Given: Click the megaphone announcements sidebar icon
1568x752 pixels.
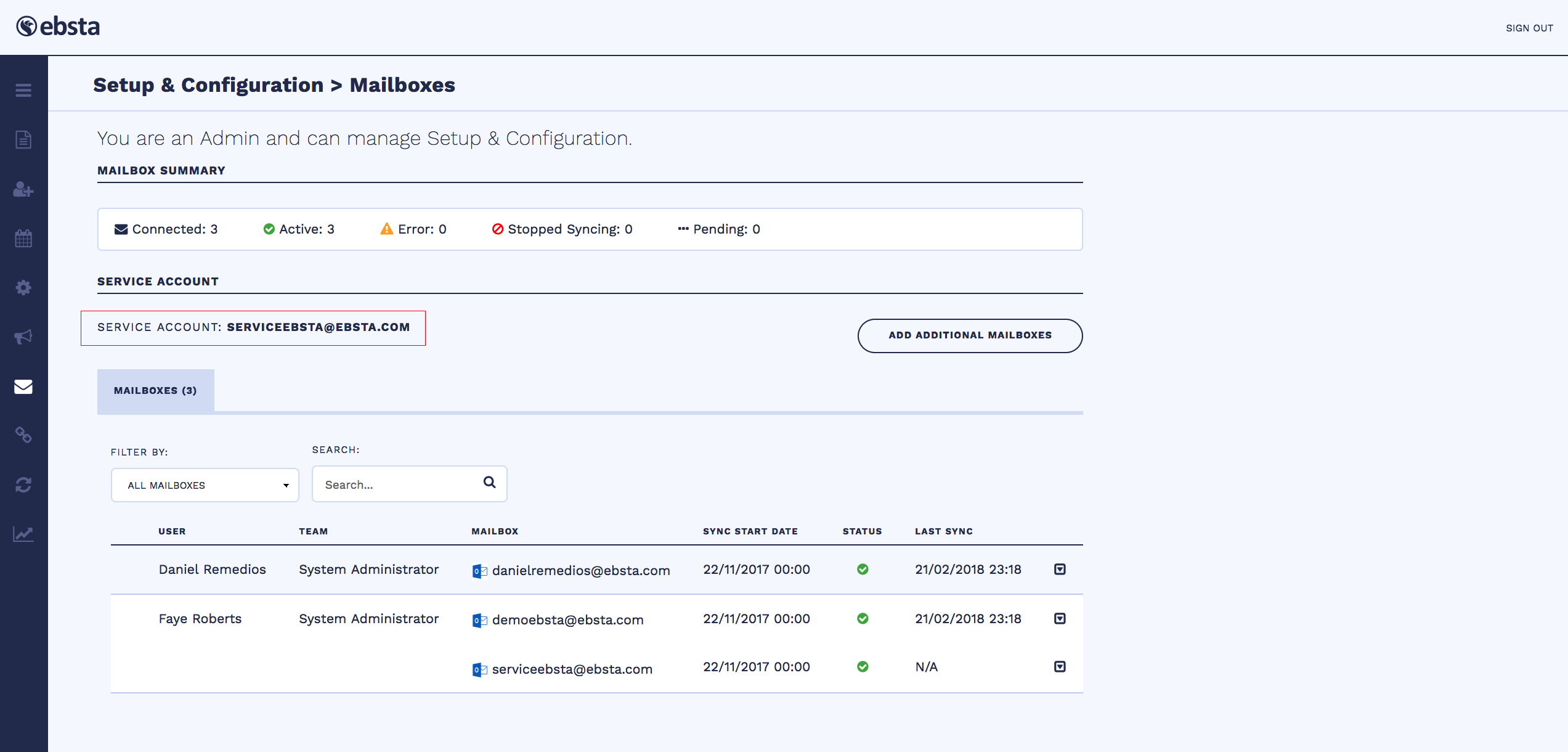Looking at the screenshot, I should coord(23,337).
